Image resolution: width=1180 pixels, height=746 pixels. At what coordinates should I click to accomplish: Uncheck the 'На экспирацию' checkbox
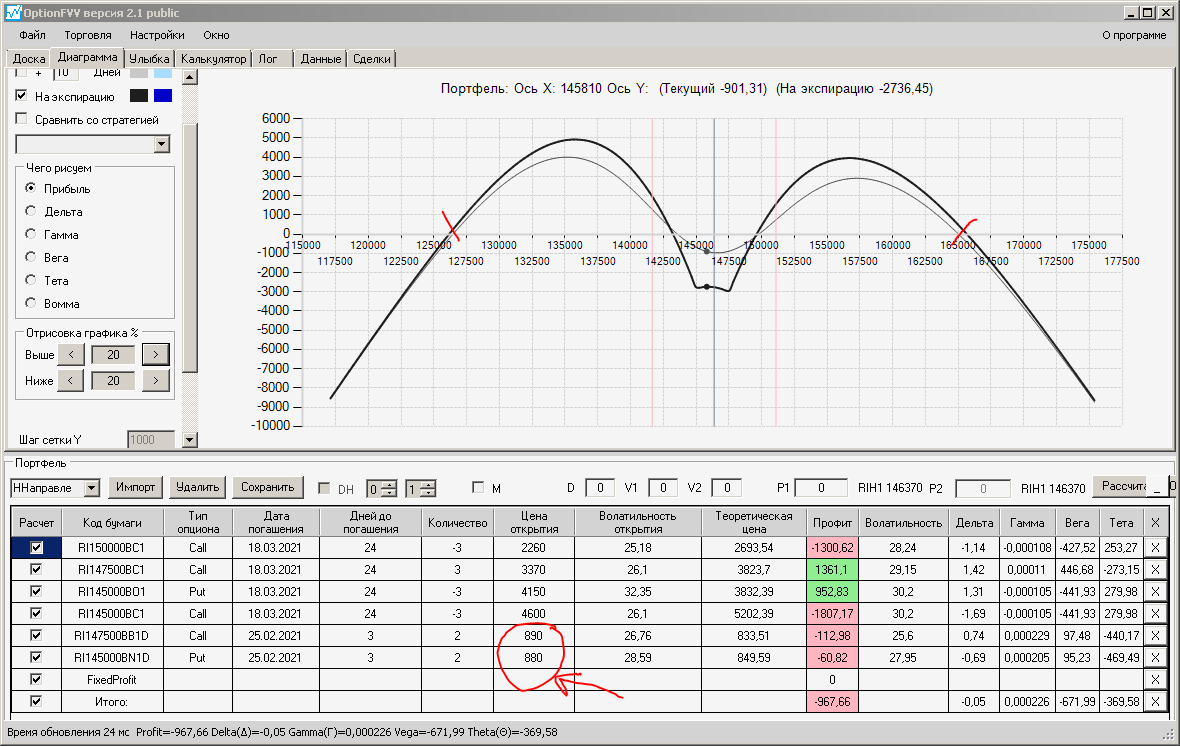[x=22, y=97]
